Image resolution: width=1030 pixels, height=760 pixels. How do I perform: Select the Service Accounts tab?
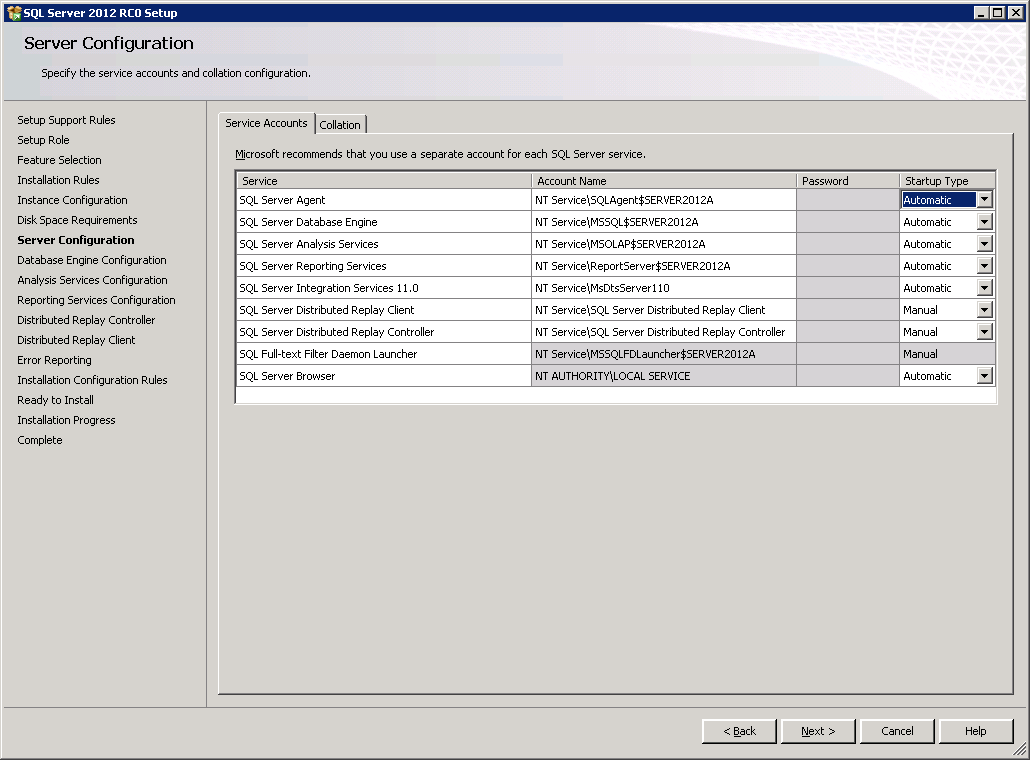[266, 123]
